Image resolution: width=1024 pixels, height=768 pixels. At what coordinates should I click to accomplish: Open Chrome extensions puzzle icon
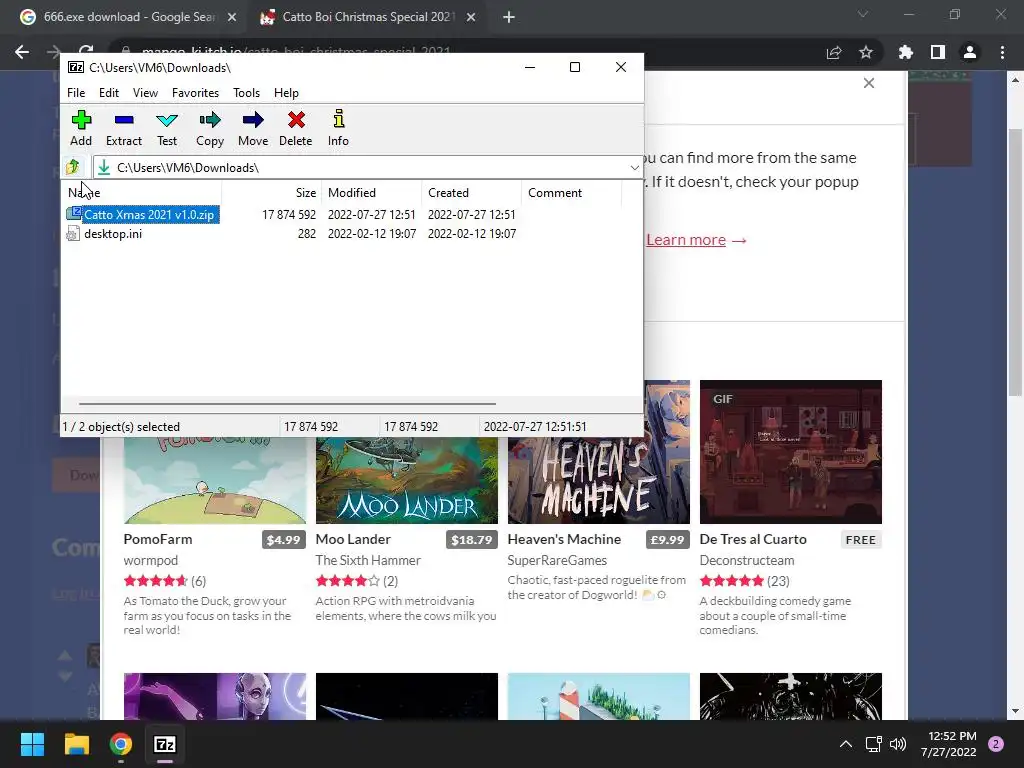pyautogui.click(x=906, y=52)
